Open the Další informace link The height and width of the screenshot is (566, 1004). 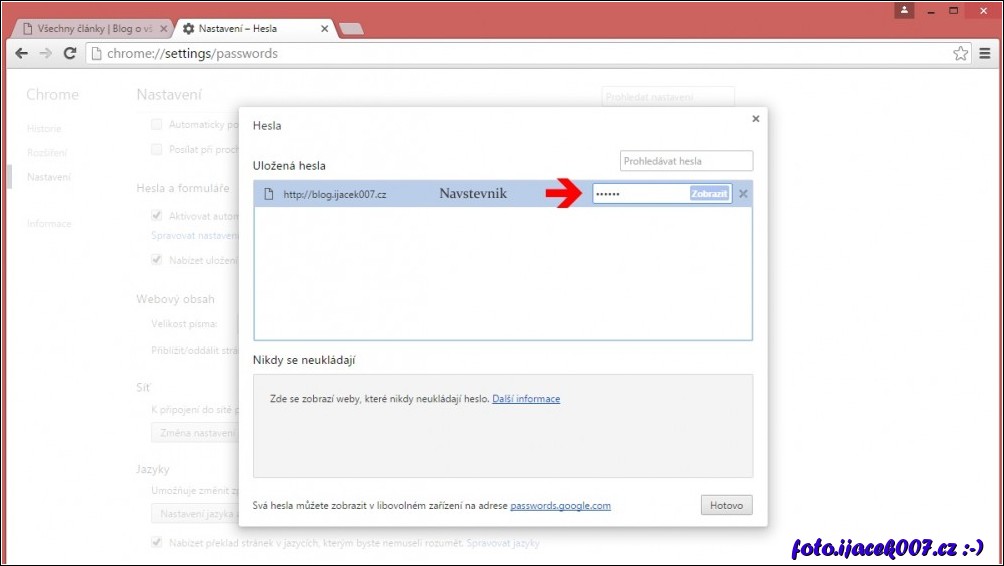(526, 399)
